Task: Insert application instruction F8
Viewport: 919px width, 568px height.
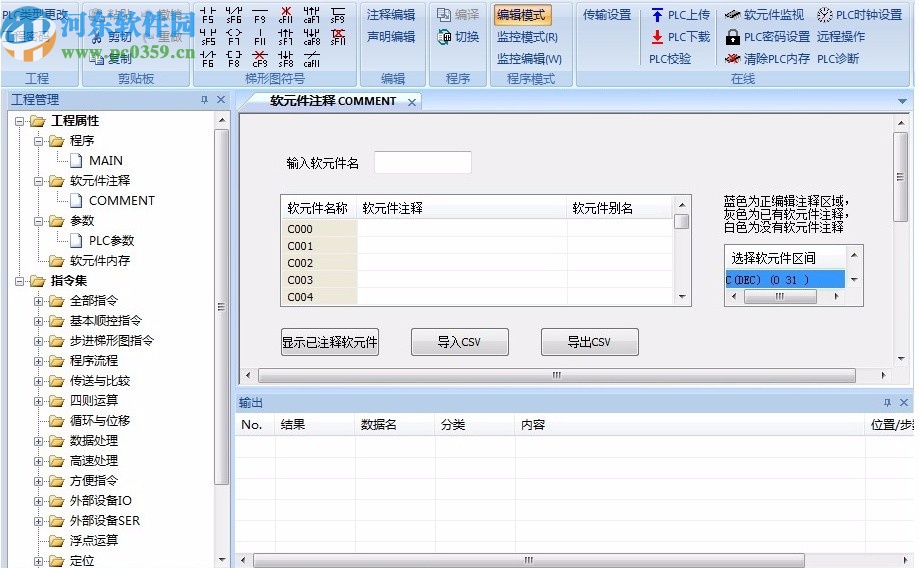Action: (x=234, y=59)
